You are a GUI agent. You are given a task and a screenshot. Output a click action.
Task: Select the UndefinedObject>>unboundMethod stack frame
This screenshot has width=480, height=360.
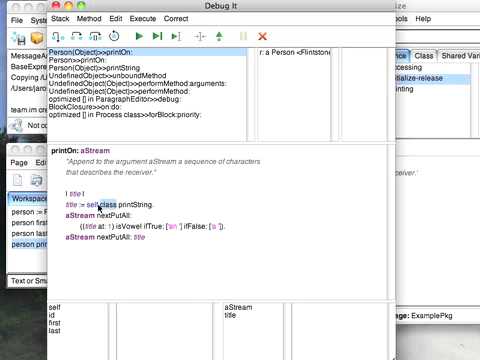click(x=147, y=76)
